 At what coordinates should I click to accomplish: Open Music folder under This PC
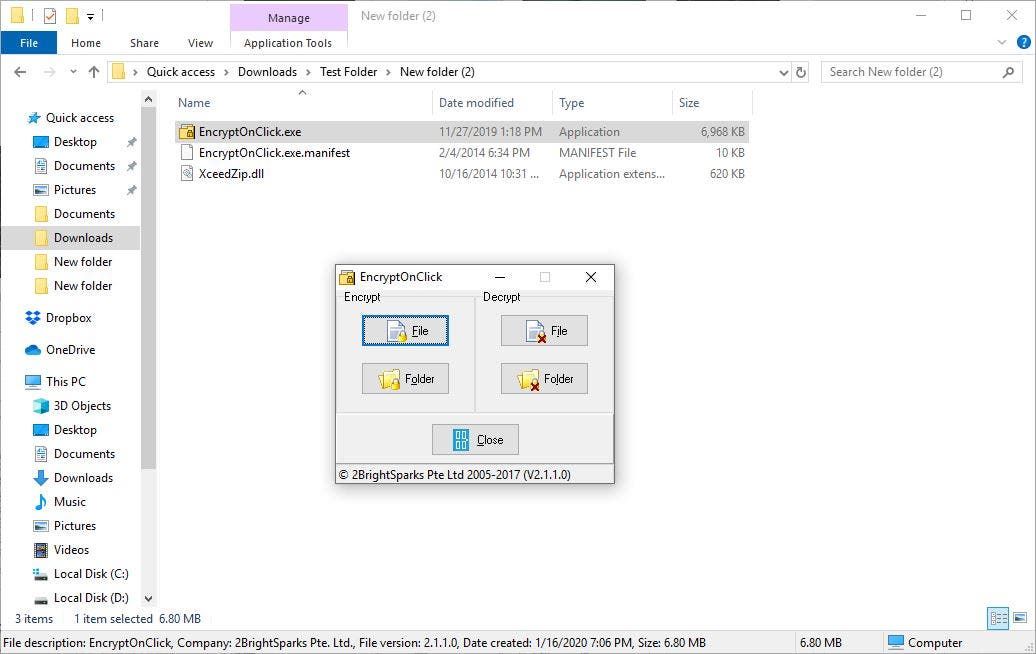pos(69,501)
